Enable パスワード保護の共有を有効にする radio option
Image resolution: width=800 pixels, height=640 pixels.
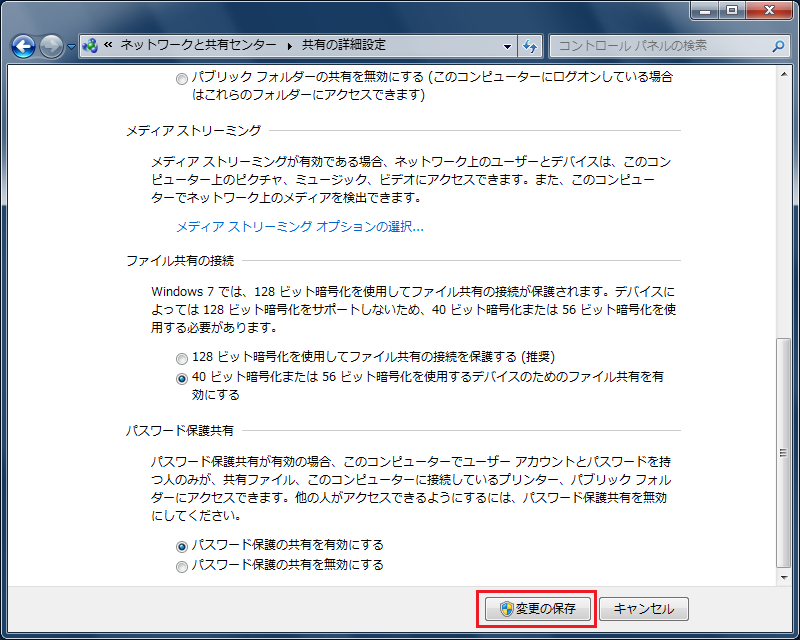181,546
